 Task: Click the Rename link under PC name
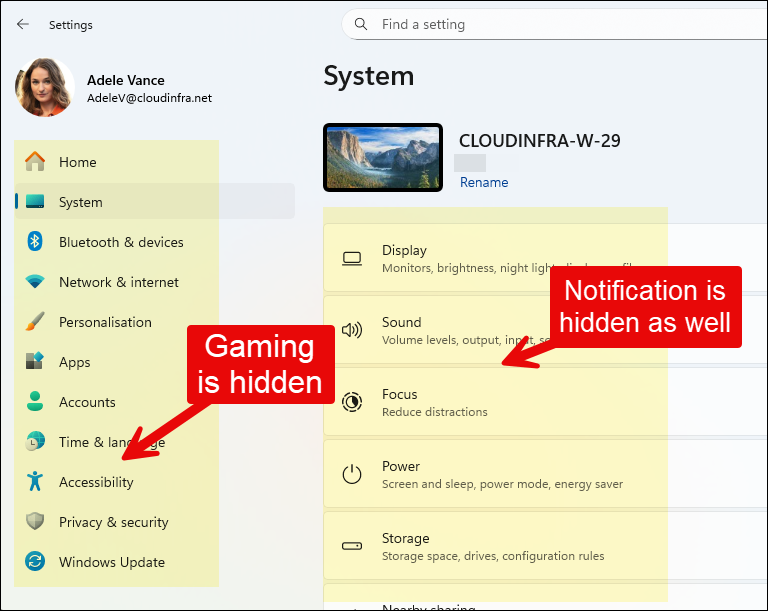(484, 182)
